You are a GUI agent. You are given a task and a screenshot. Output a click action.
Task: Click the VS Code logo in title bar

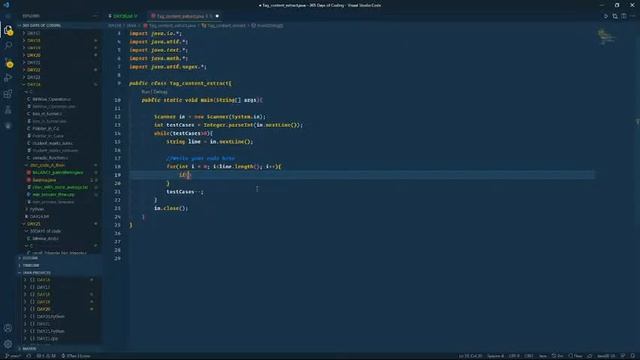[6, 5]
